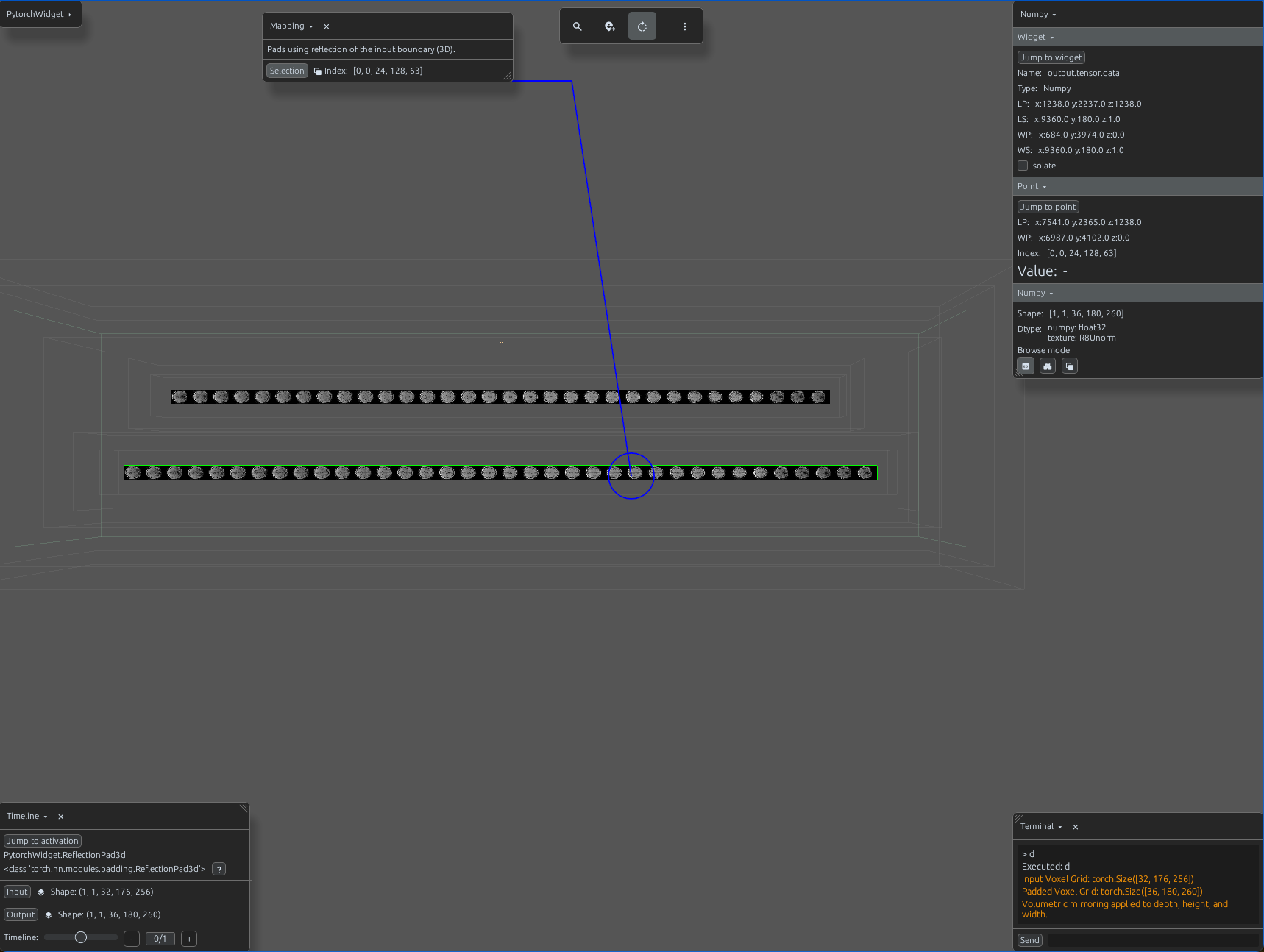Click the copy icon next to Mapping Index
The width and height of the screenshot is (1264, 952).
click(x=318, y=71)
